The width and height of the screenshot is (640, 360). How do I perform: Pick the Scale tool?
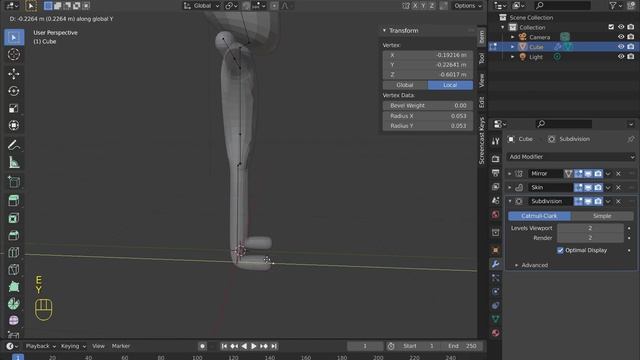[14, 108]
